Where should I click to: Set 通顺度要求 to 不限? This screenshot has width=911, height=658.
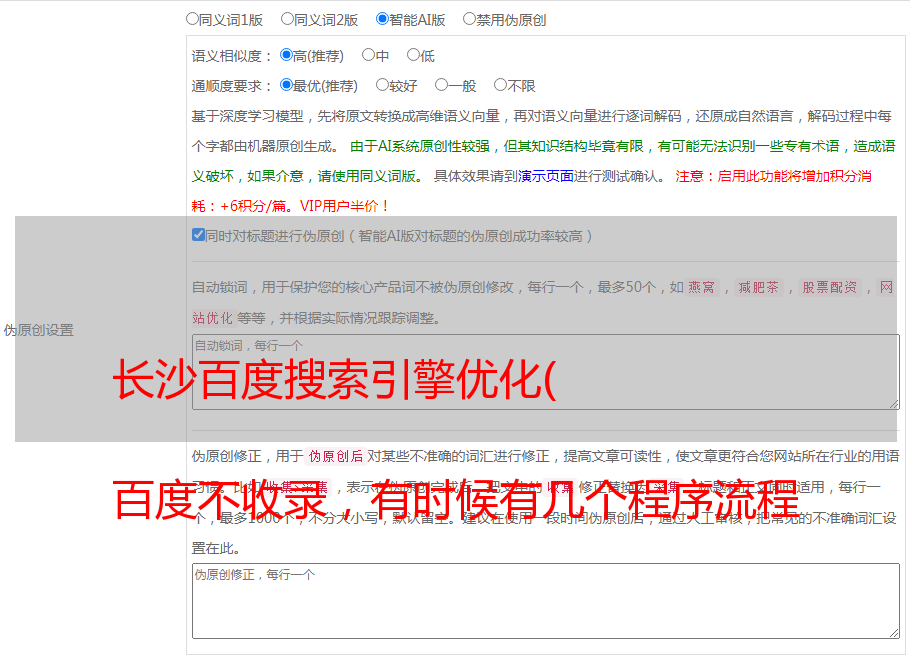pos(500,85)
